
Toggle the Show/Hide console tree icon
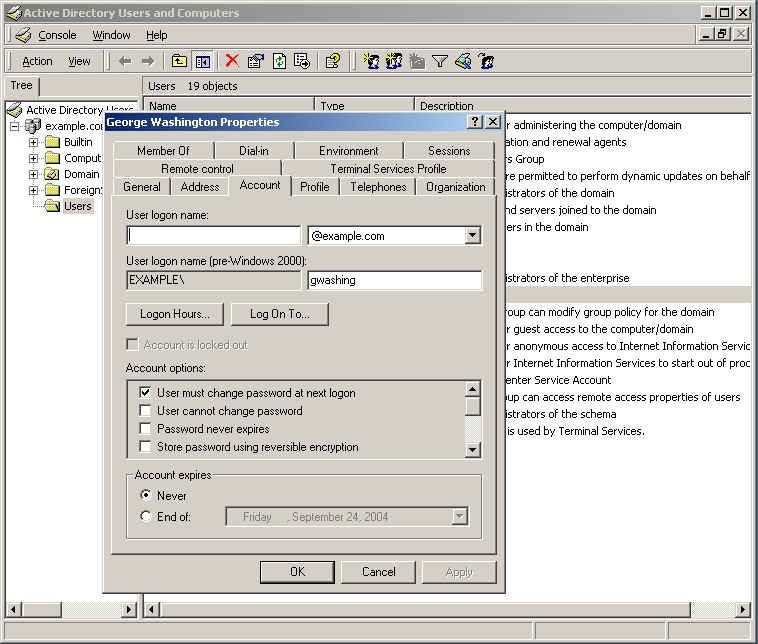pyautogui.click(x=203, y=61)
